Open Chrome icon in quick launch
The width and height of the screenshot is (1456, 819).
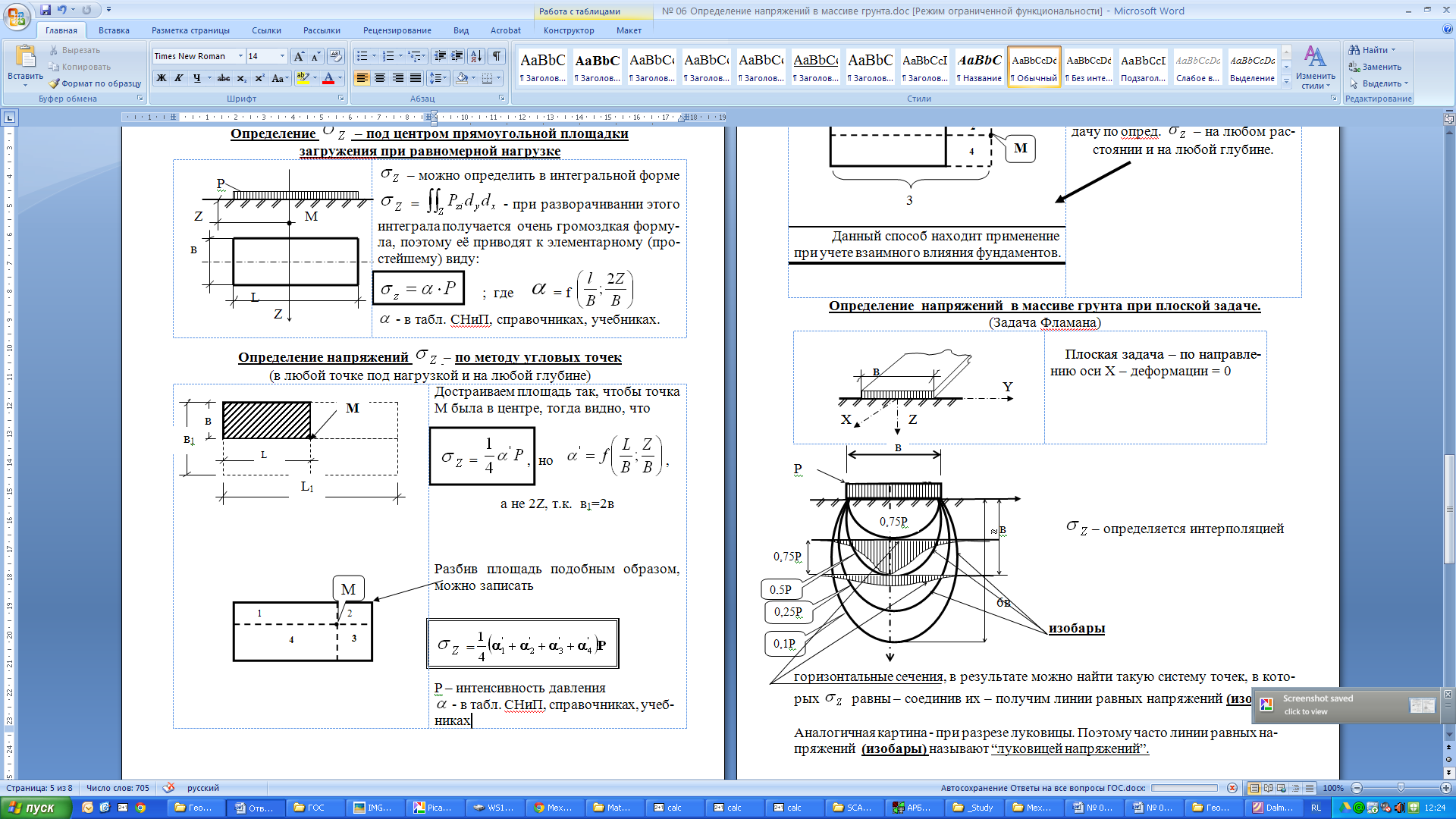point(140,808)
